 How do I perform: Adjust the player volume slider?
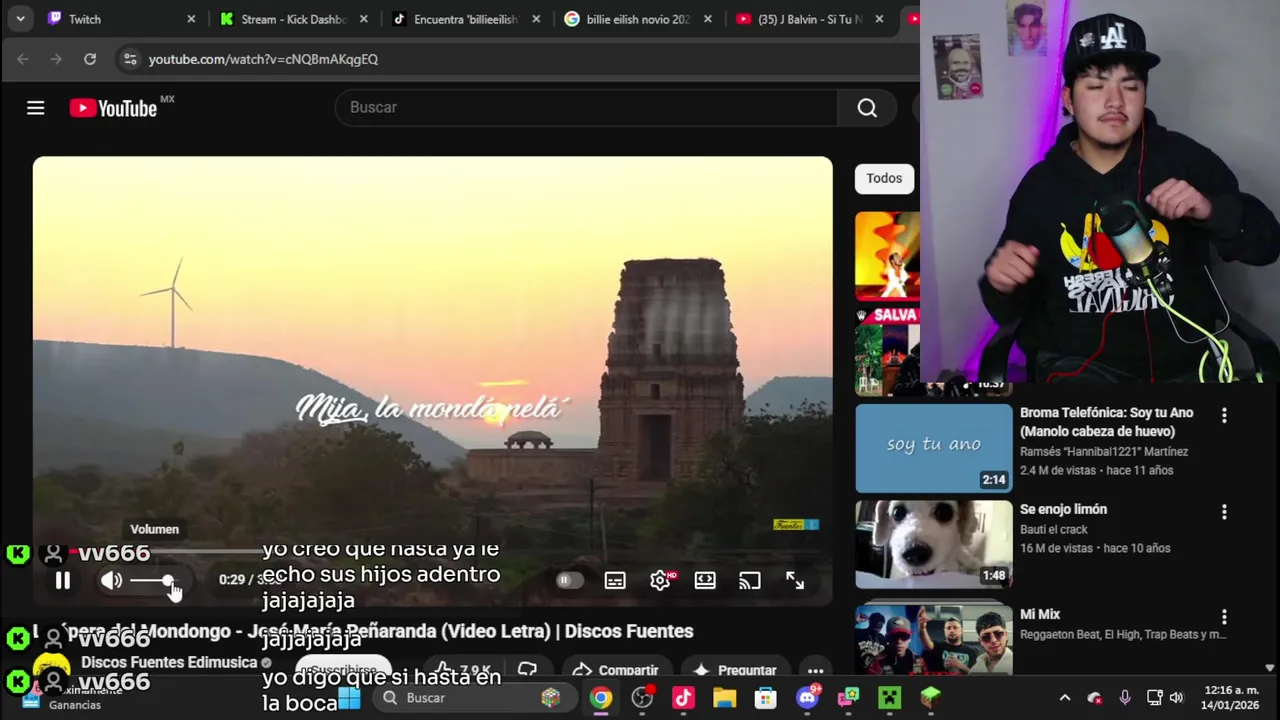(x=153, y=580)
